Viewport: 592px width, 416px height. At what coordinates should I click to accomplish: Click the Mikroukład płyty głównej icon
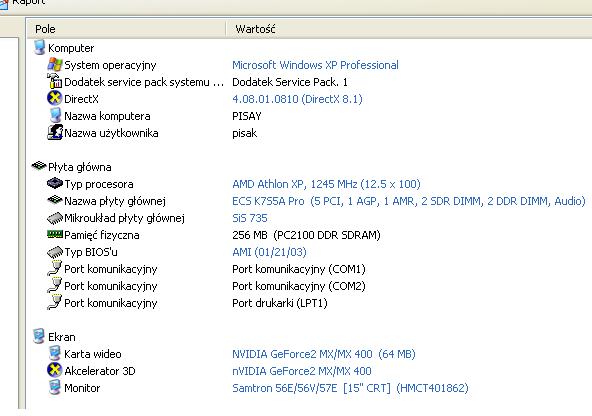[55, 218]
